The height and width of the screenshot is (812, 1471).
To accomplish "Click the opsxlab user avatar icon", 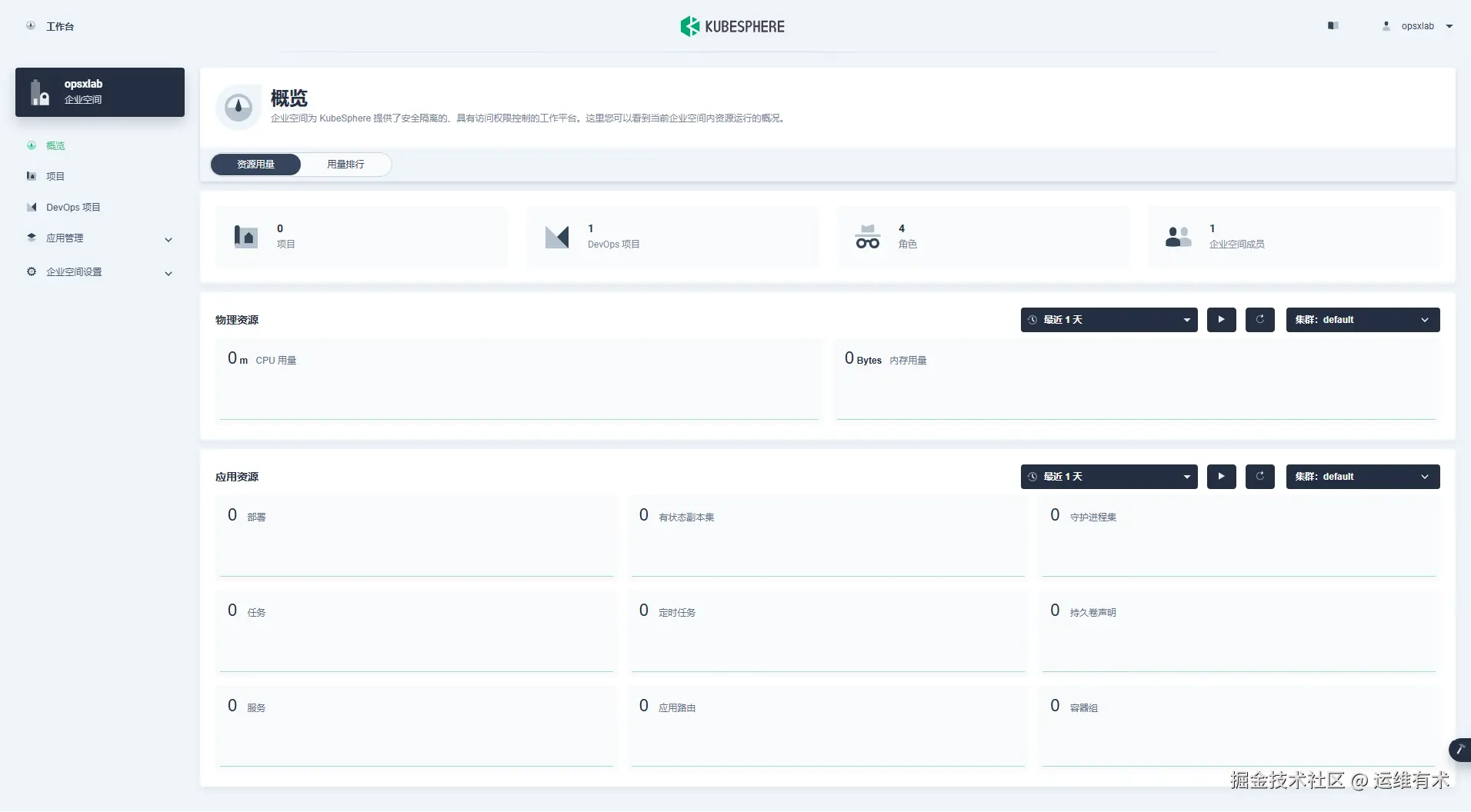I will point(1386,25).
